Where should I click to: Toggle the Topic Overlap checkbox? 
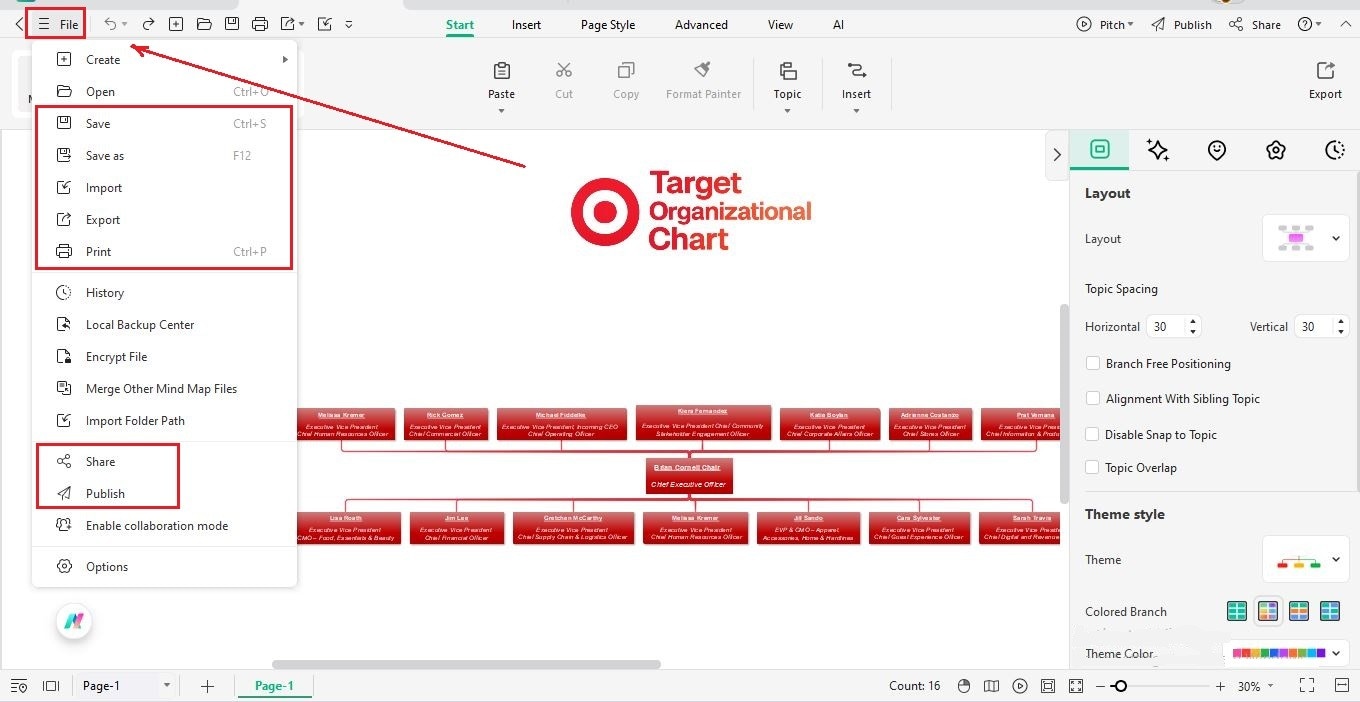[x=1093, y=467]
